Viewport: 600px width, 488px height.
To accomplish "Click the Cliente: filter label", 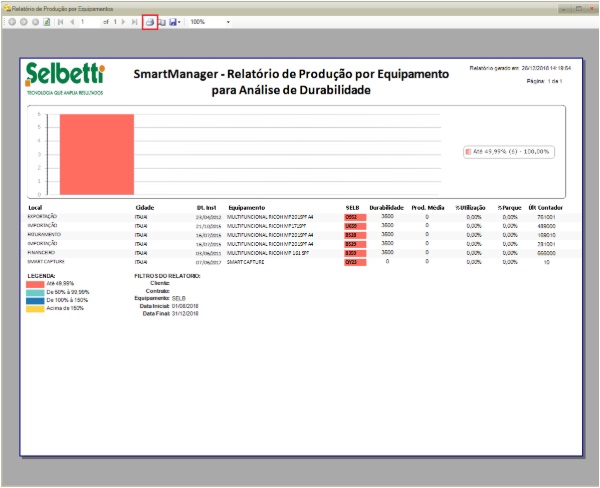I will 160,283.
